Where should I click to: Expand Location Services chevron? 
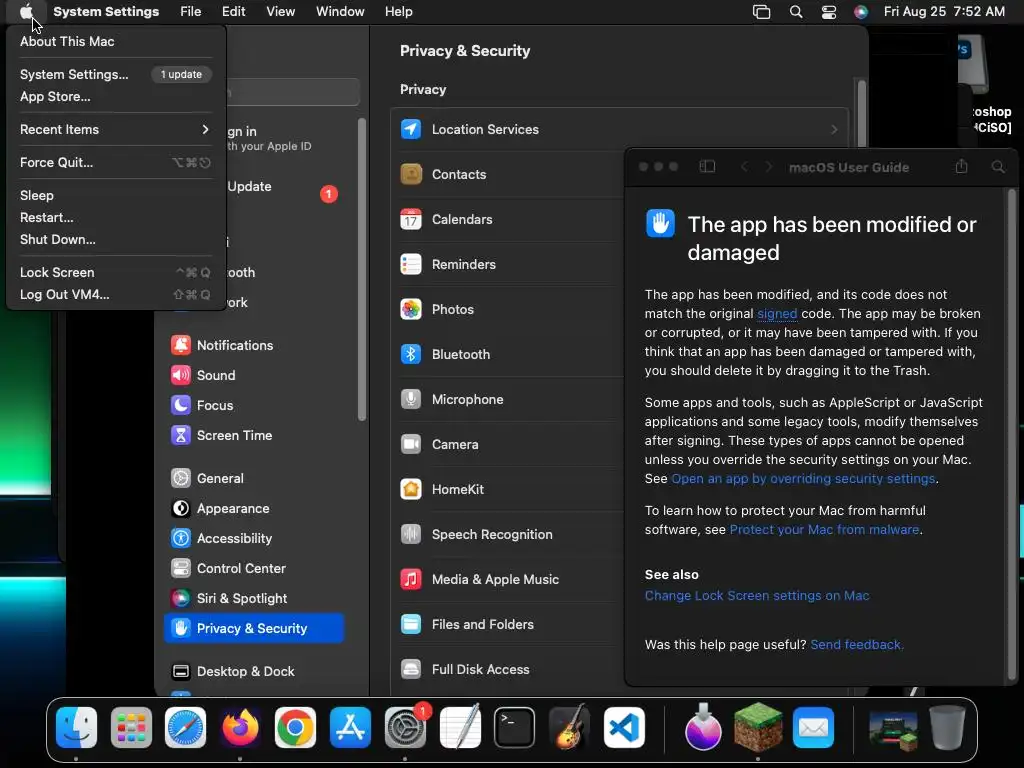(x=834, y=129)
